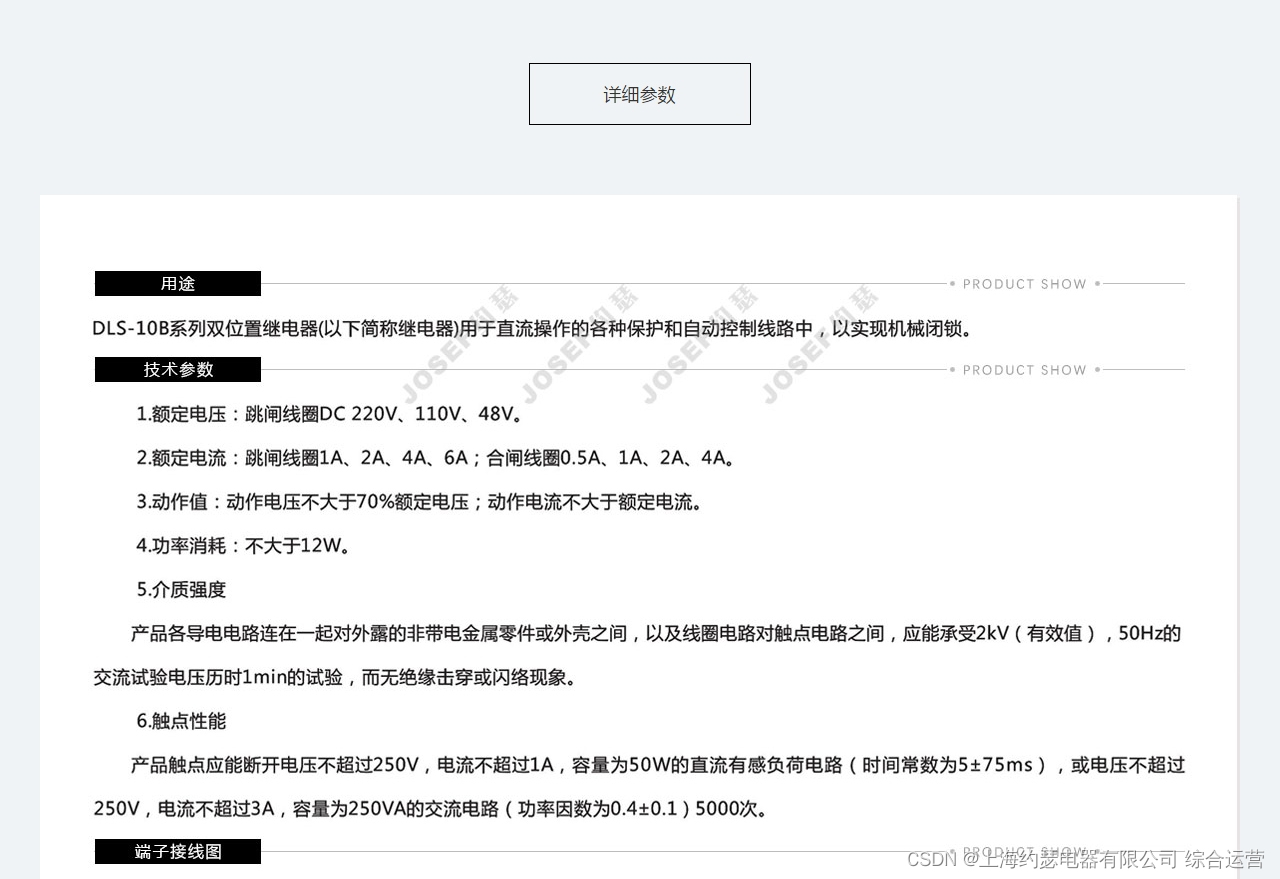Click the DLS-10B系列双位置继电器 description sentence
Screen dimensions: 1280x879
pos(532,329)
